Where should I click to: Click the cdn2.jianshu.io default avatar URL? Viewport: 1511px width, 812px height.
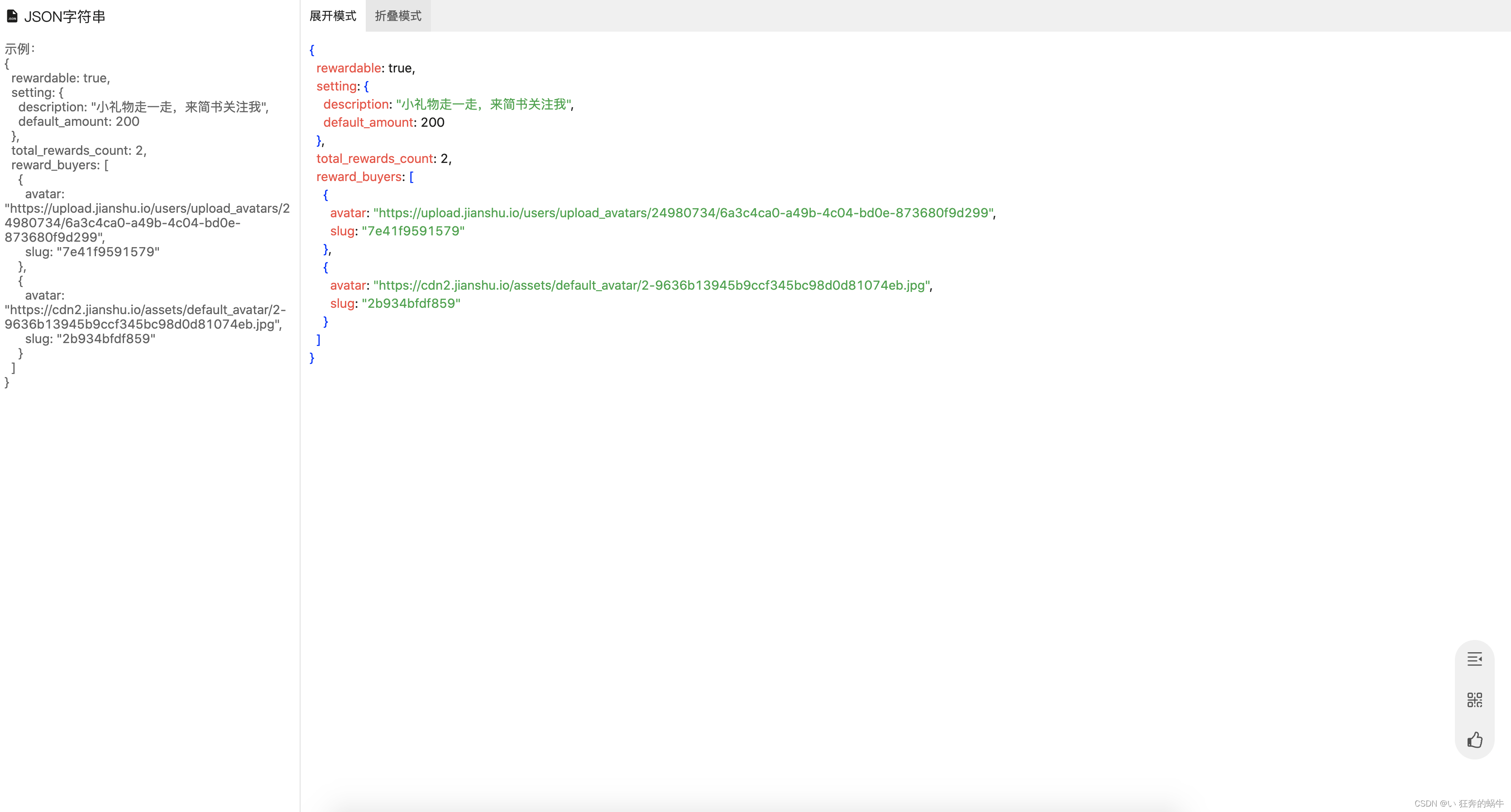click(x=652, y=285)
